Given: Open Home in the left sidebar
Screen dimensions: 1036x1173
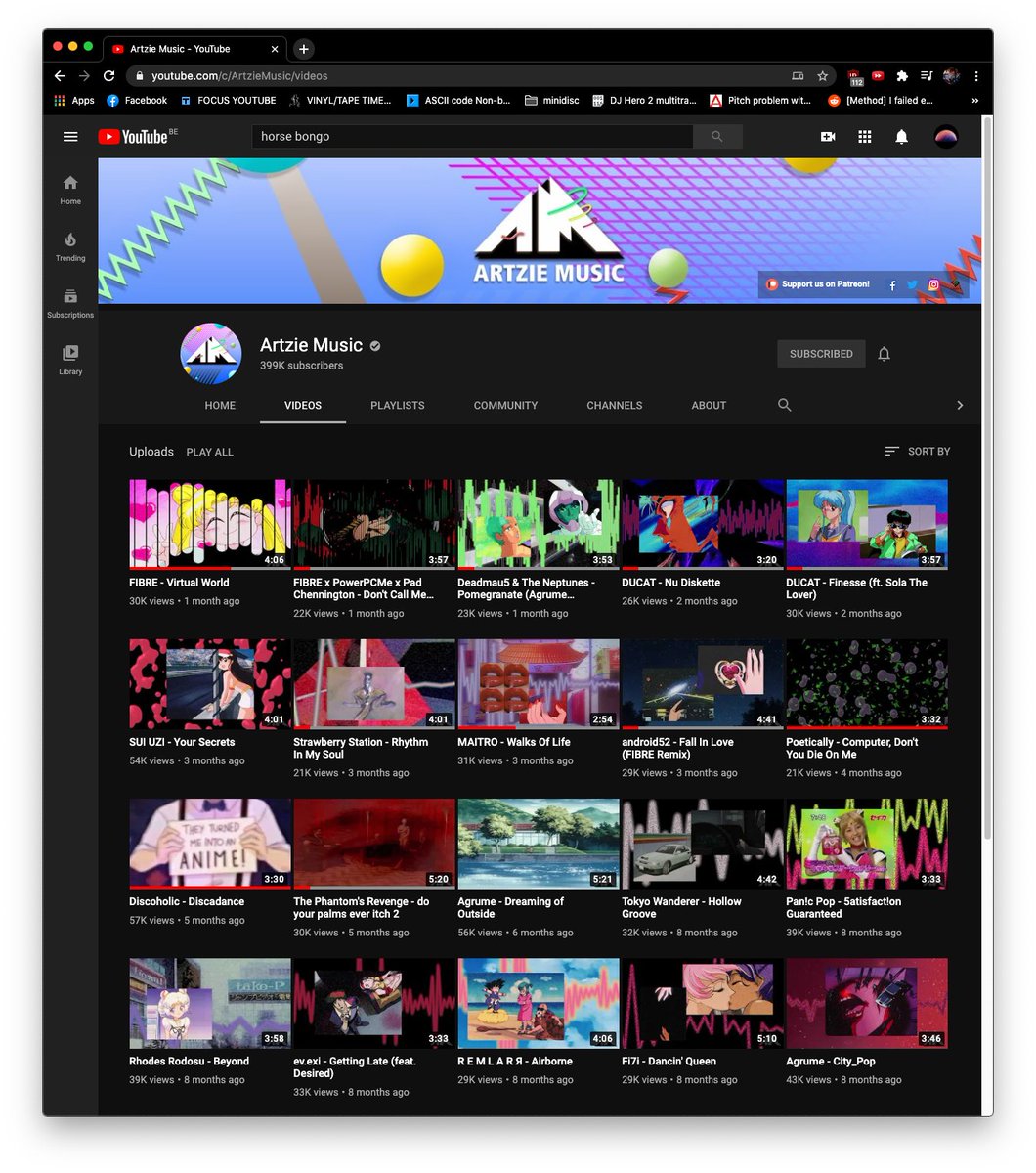Looking at the screenshot, I should 70,190.
